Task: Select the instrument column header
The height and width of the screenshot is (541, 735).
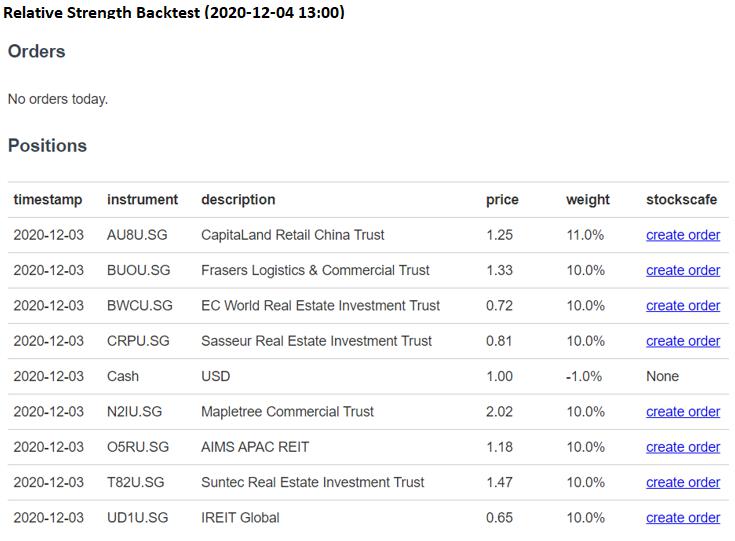Action: tap(142, 200)
